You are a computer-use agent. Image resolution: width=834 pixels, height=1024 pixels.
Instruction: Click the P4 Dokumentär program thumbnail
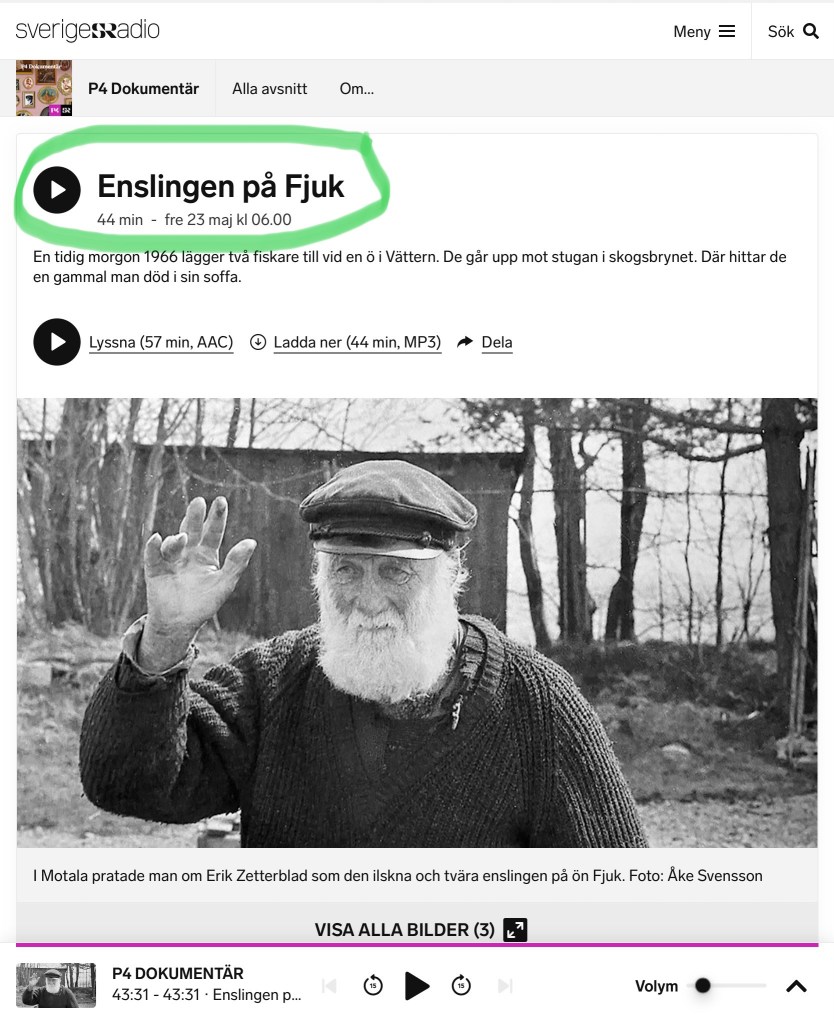44,88
